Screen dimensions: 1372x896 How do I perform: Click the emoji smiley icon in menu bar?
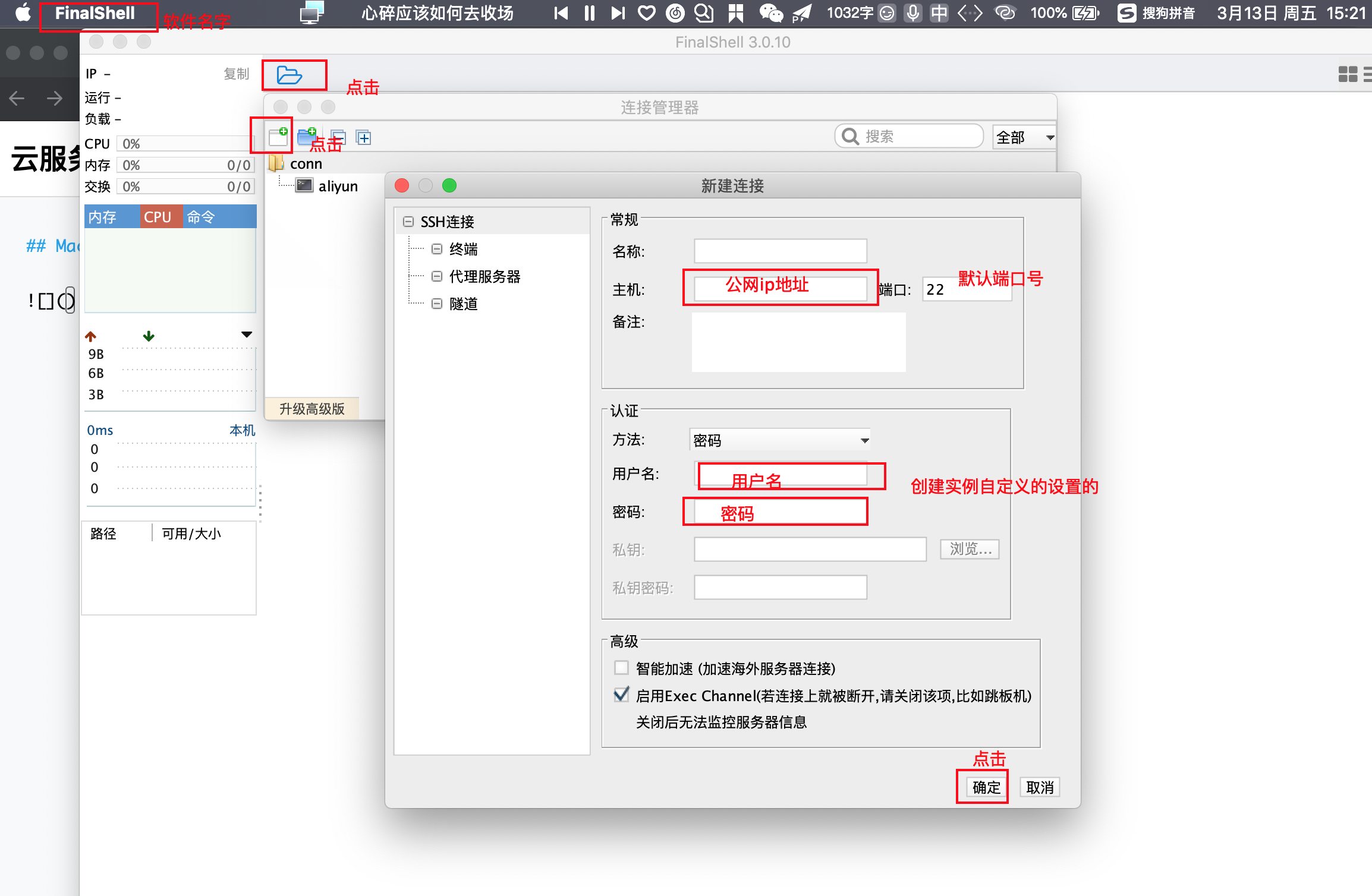887,13
